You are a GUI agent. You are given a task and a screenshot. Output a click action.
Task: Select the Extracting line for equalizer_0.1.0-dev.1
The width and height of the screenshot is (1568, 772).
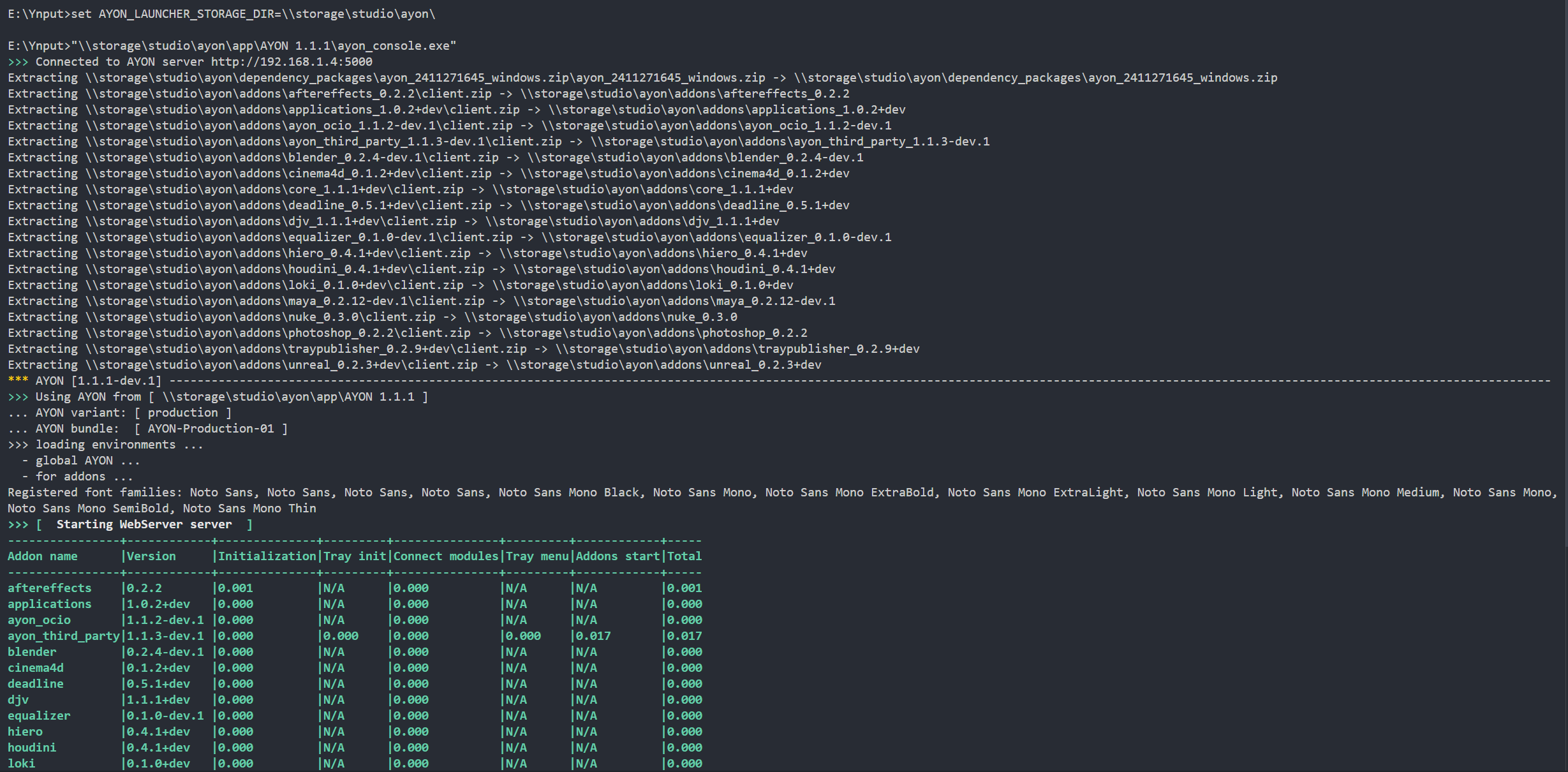(x=450, y=237)
